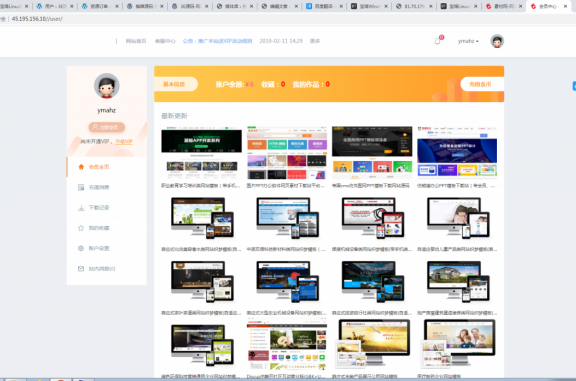Click the 收藏：0 counter text
576x381 pixels.
pos(273,85)
